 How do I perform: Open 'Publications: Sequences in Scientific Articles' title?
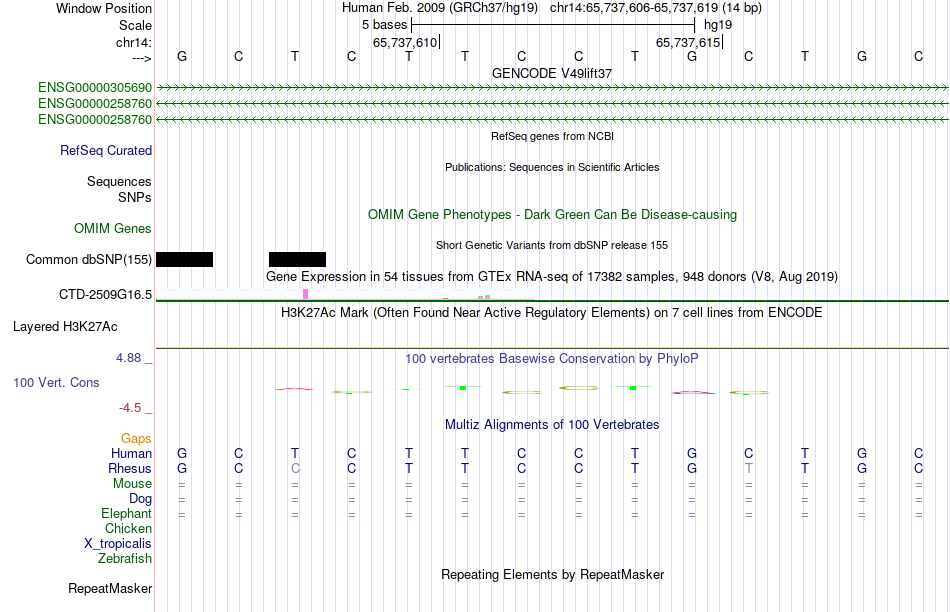[552, 167]
